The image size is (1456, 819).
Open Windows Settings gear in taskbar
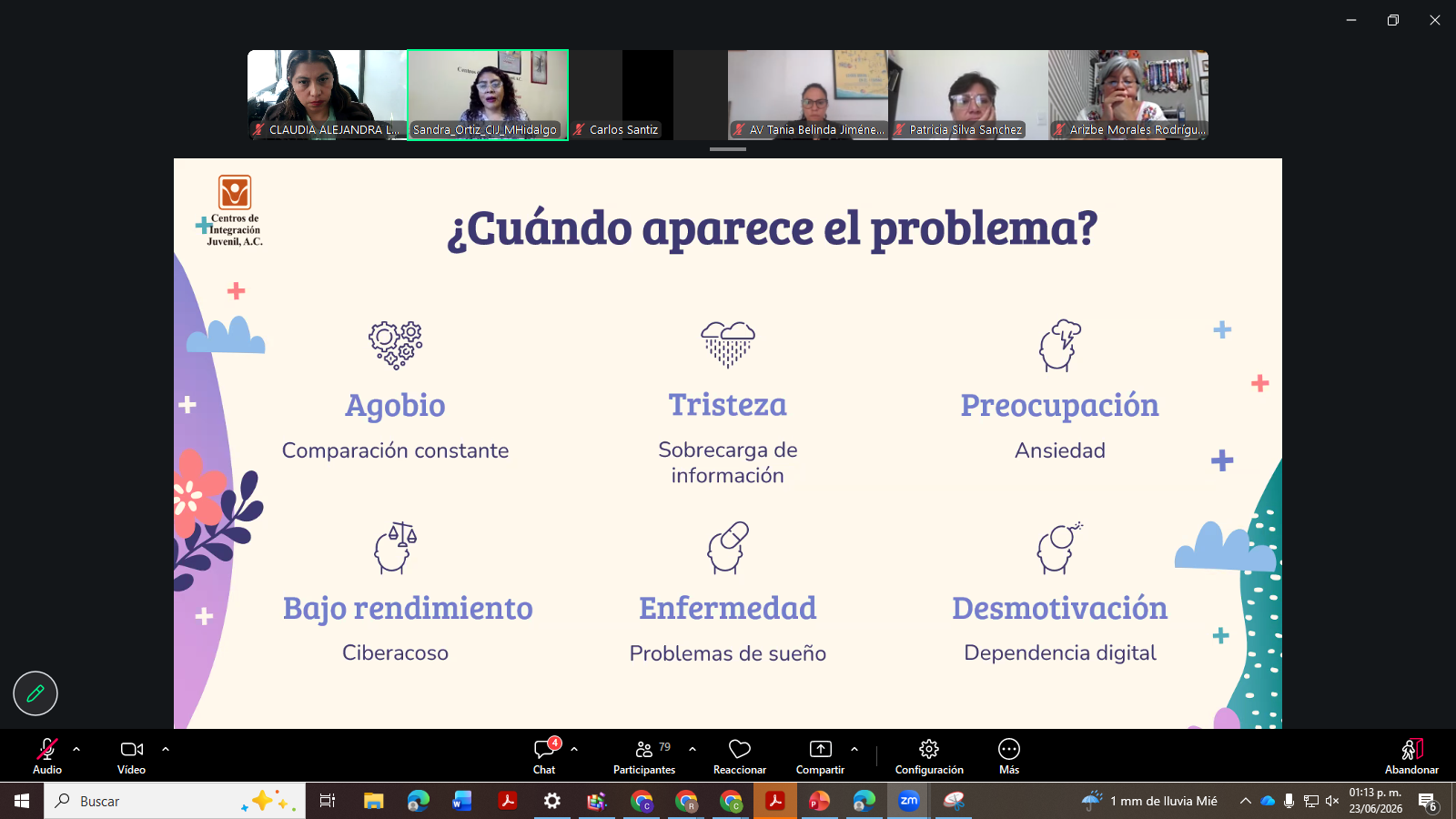click(x=551, y=801)
